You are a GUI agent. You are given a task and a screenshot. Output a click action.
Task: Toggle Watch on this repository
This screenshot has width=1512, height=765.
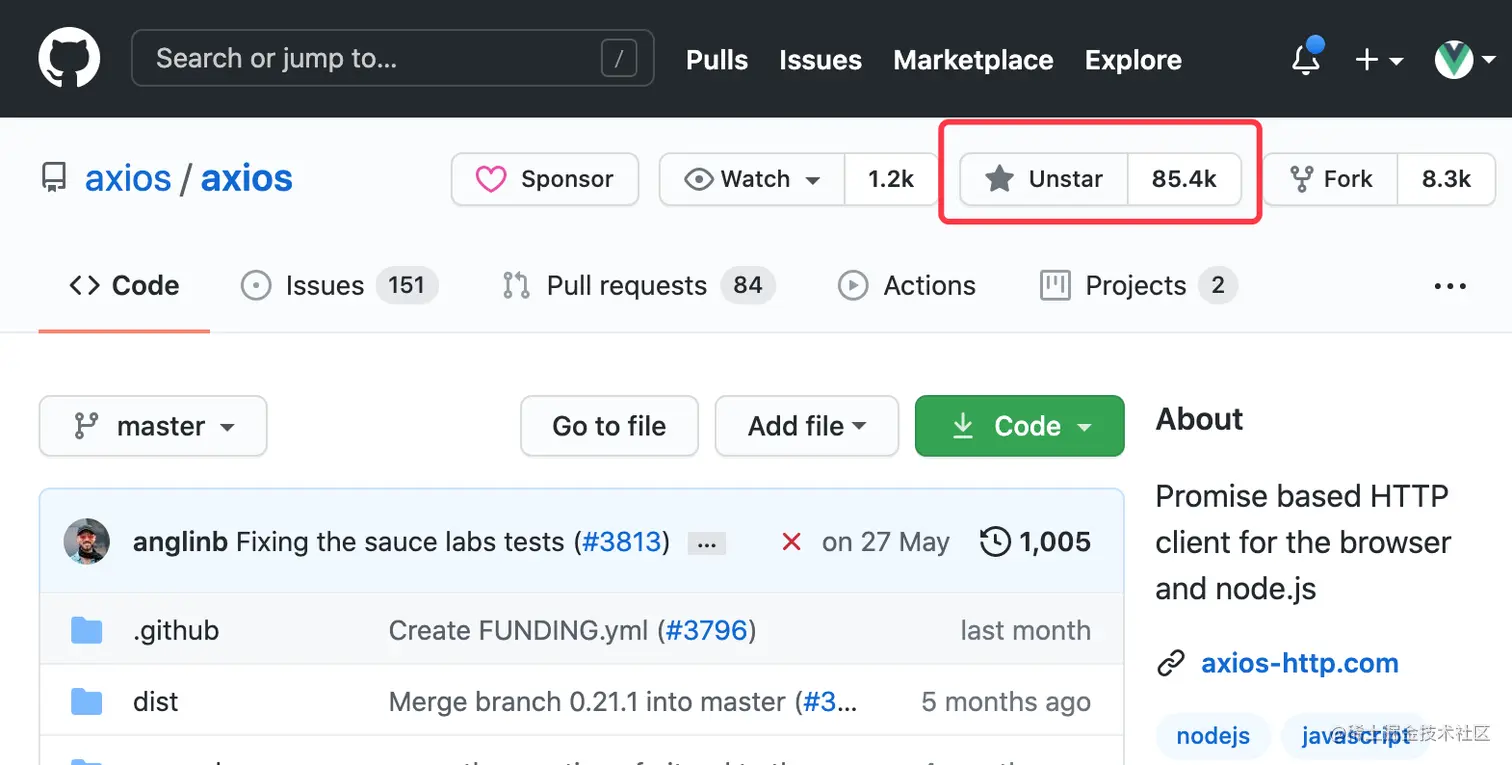pyautogui.click(x=752, y=179)
